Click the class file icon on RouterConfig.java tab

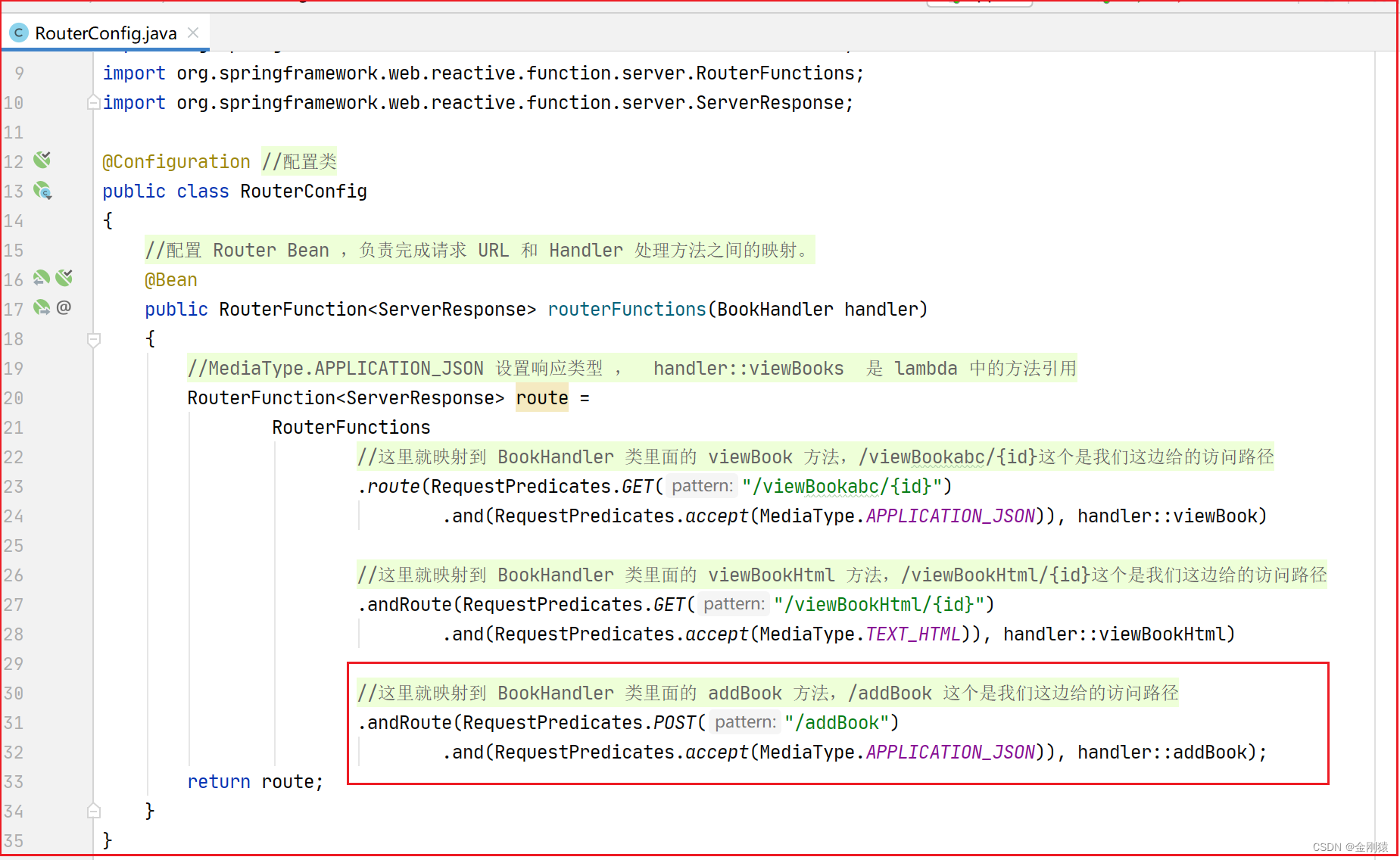coord(18,33)
